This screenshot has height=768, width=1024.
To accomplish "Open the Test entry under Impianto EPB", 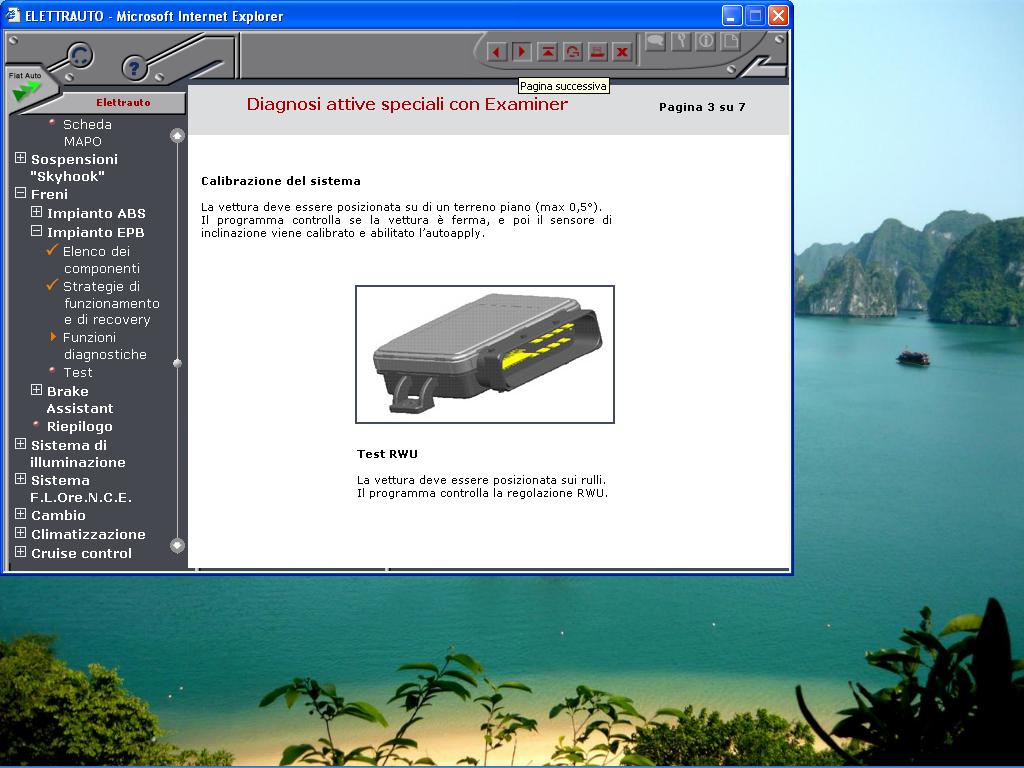I will (x=78, y=372).
